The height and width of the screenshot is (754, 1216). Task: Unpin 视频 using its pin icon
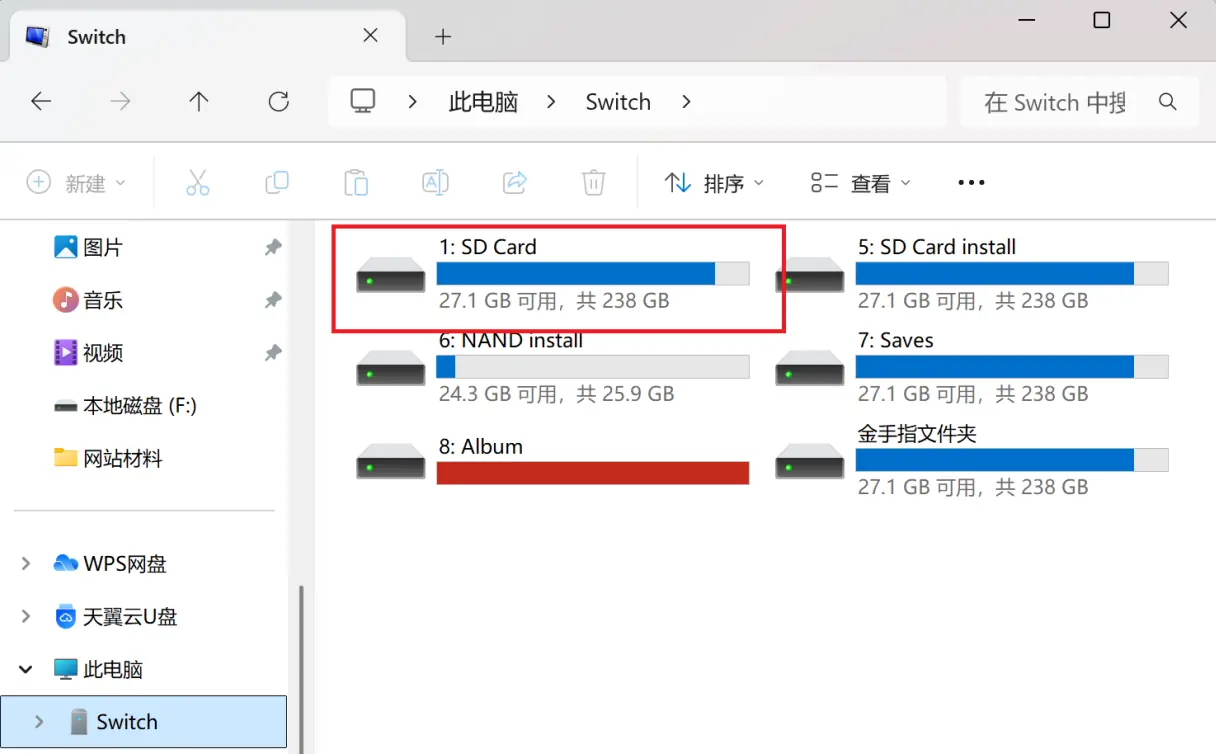click(273, 353)
